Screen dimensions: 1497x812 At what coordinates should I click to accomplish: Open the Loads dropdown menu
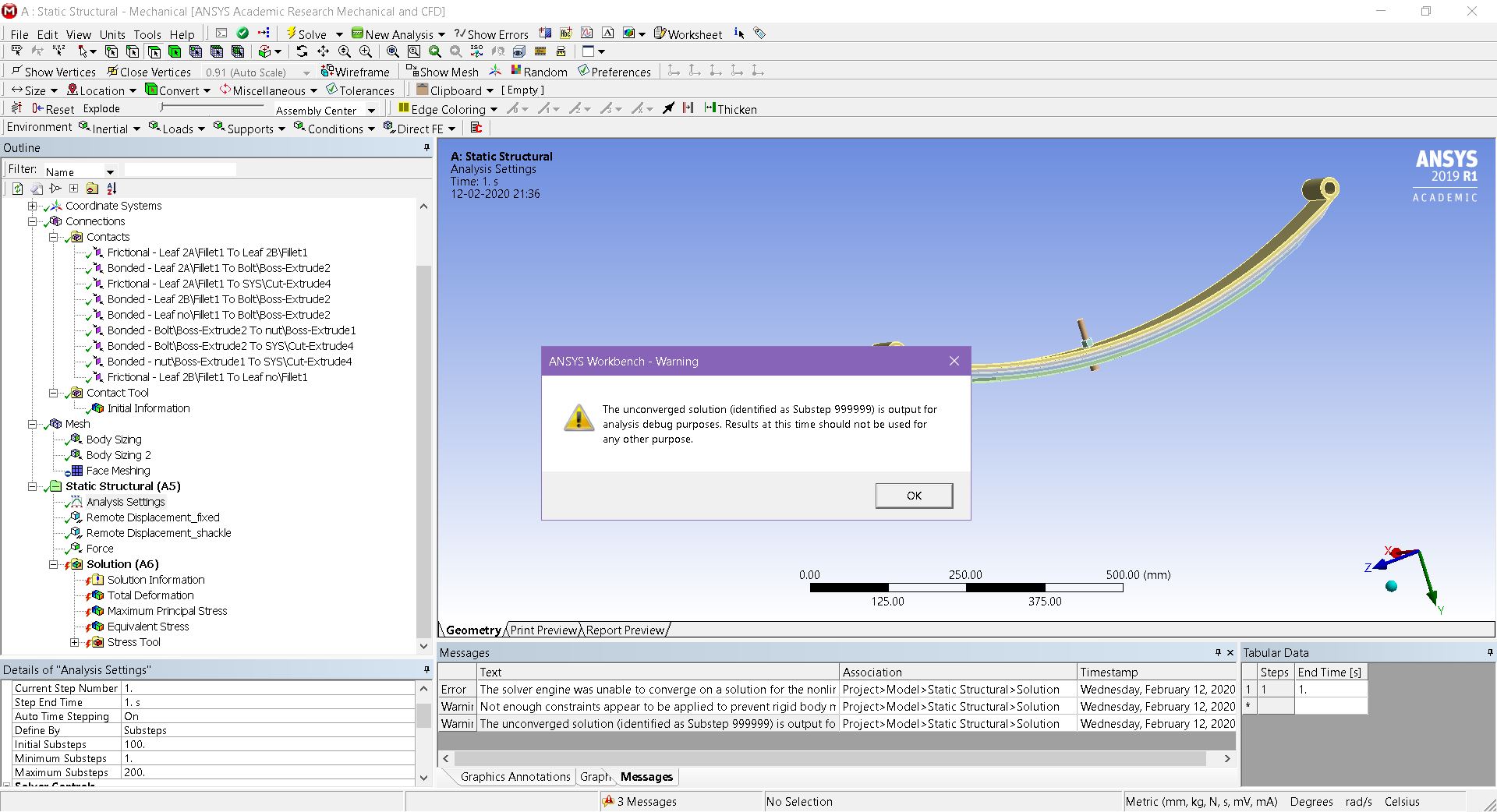[x=177, y=129]
